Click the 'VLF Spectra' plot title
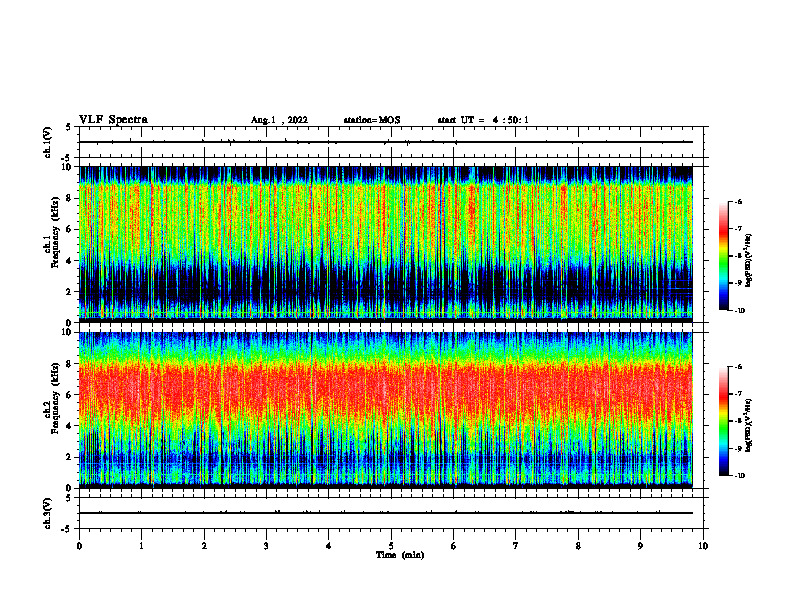Viewport: 792px width, 612px height. coord(113,120)
